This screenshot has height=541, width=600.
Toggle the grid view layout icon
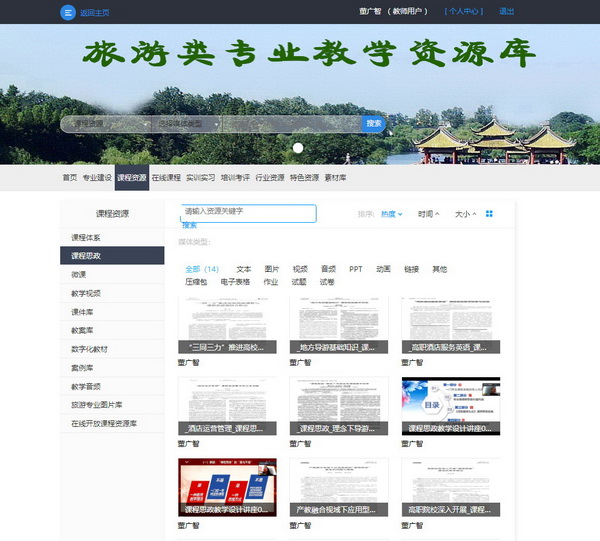pyautogui.click(x=490, y=214)
